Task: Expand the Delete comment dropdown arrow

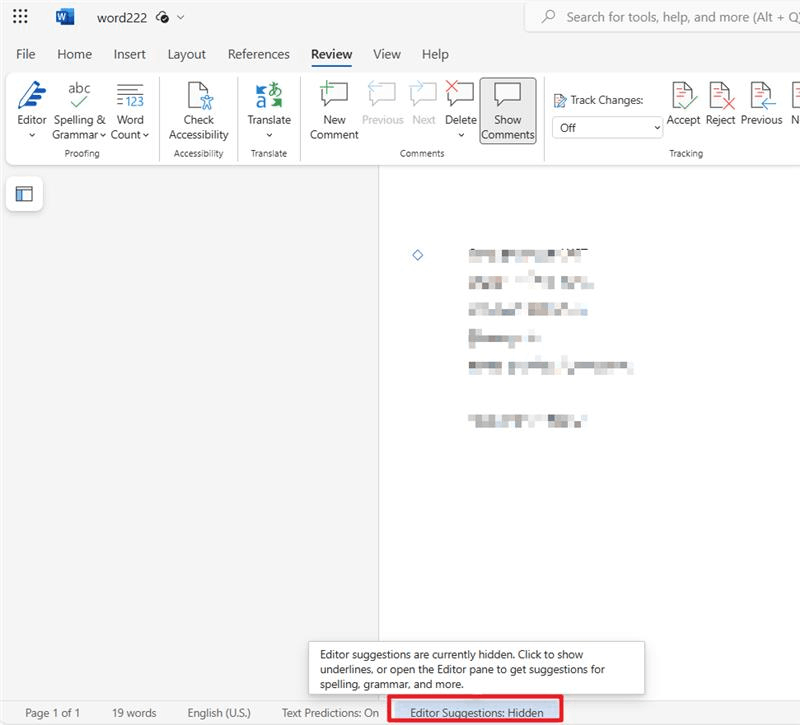Action: [x=461, y=135]
